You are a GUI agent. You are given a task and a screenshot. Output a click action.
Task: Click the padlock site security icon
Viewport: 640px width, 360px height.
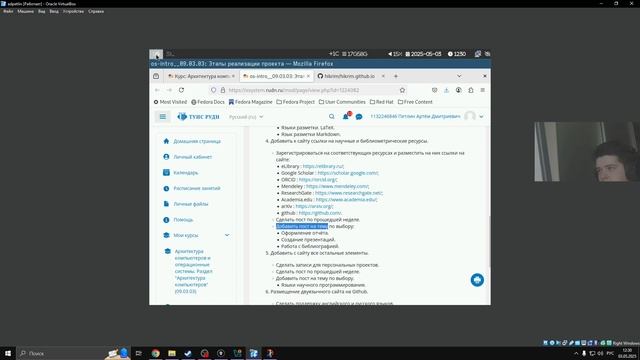click(223, 90)
